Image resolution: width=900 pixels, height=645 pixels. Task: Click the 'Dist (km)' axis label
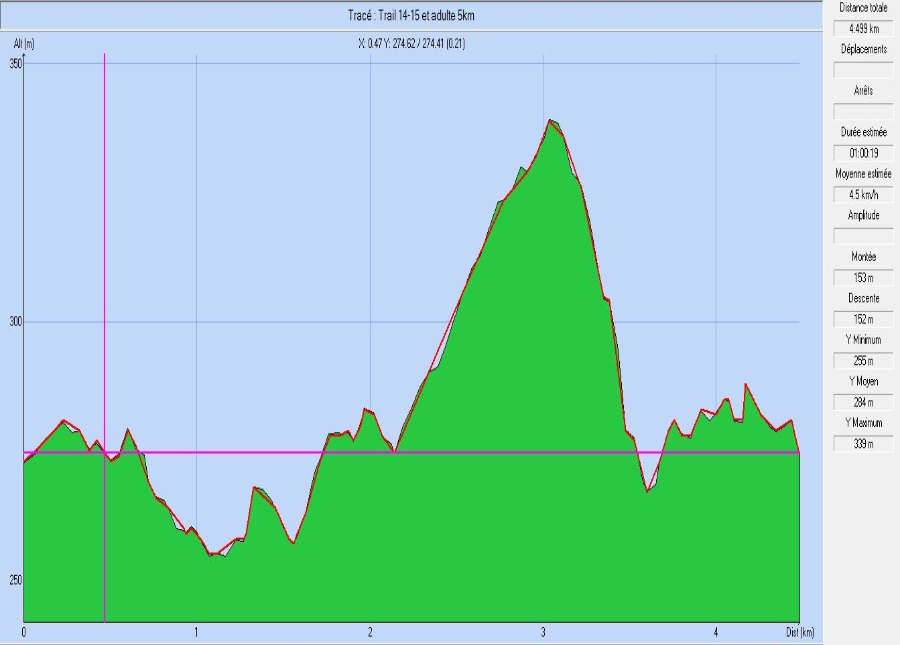click(799, 632)
